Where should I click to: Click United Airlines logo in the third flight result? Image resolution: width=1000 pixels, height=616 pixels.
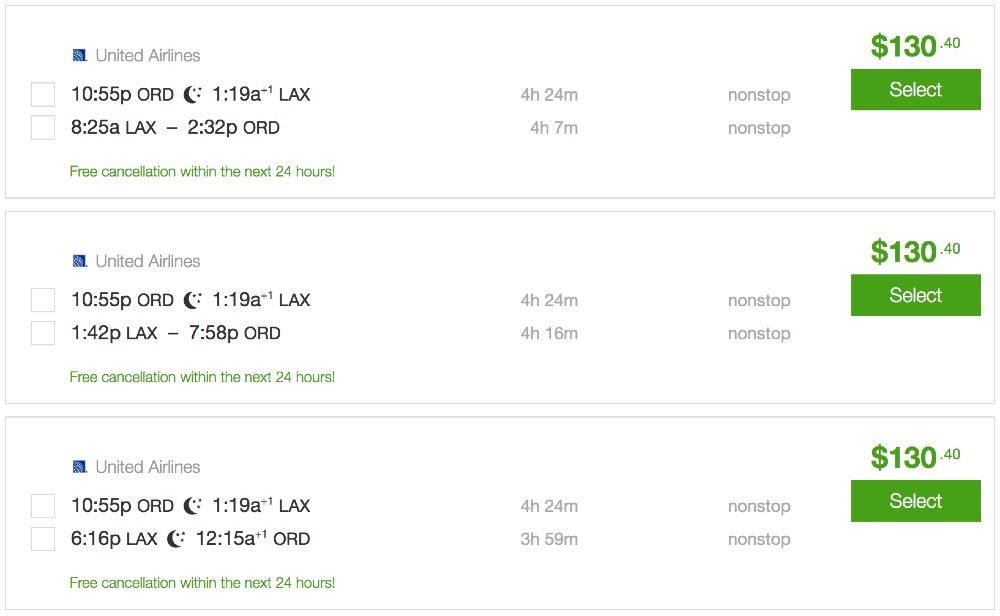tap(80, 467)
